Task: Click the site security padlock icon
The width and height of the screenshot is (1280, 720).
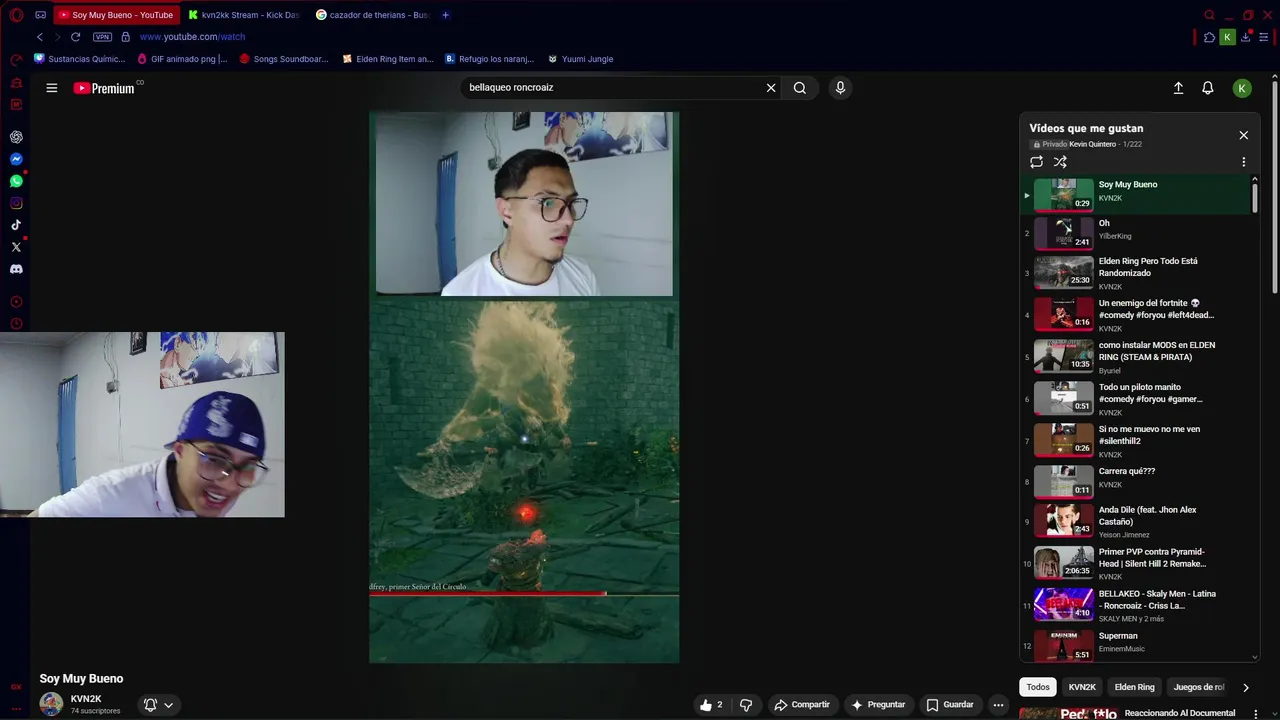Action: pyautogui.click(x=125, y=37)
